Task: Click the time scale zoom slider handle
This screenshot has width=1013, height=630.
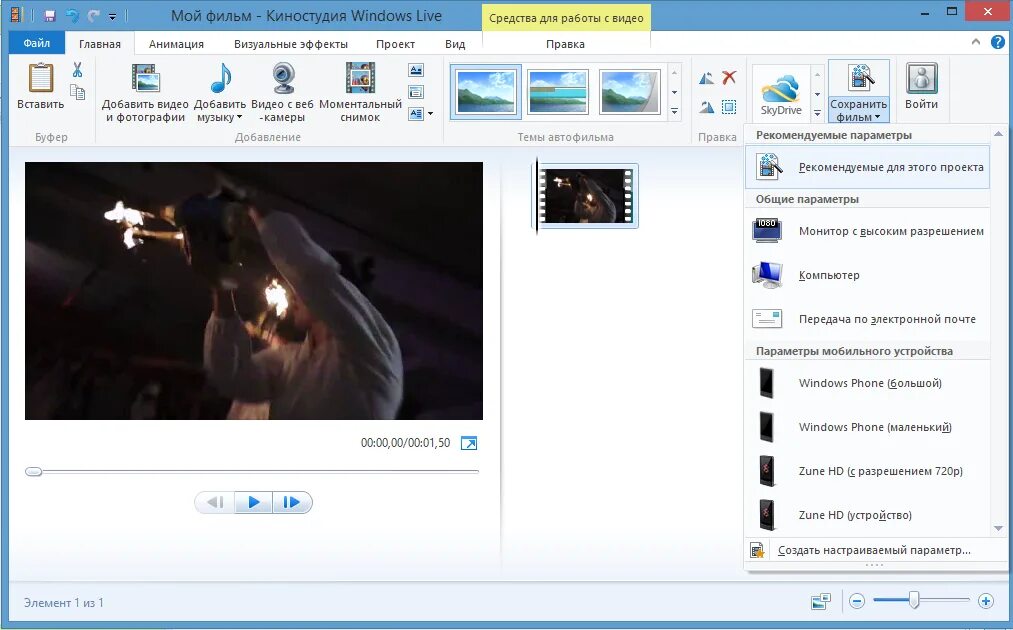Action: (914, 600)
